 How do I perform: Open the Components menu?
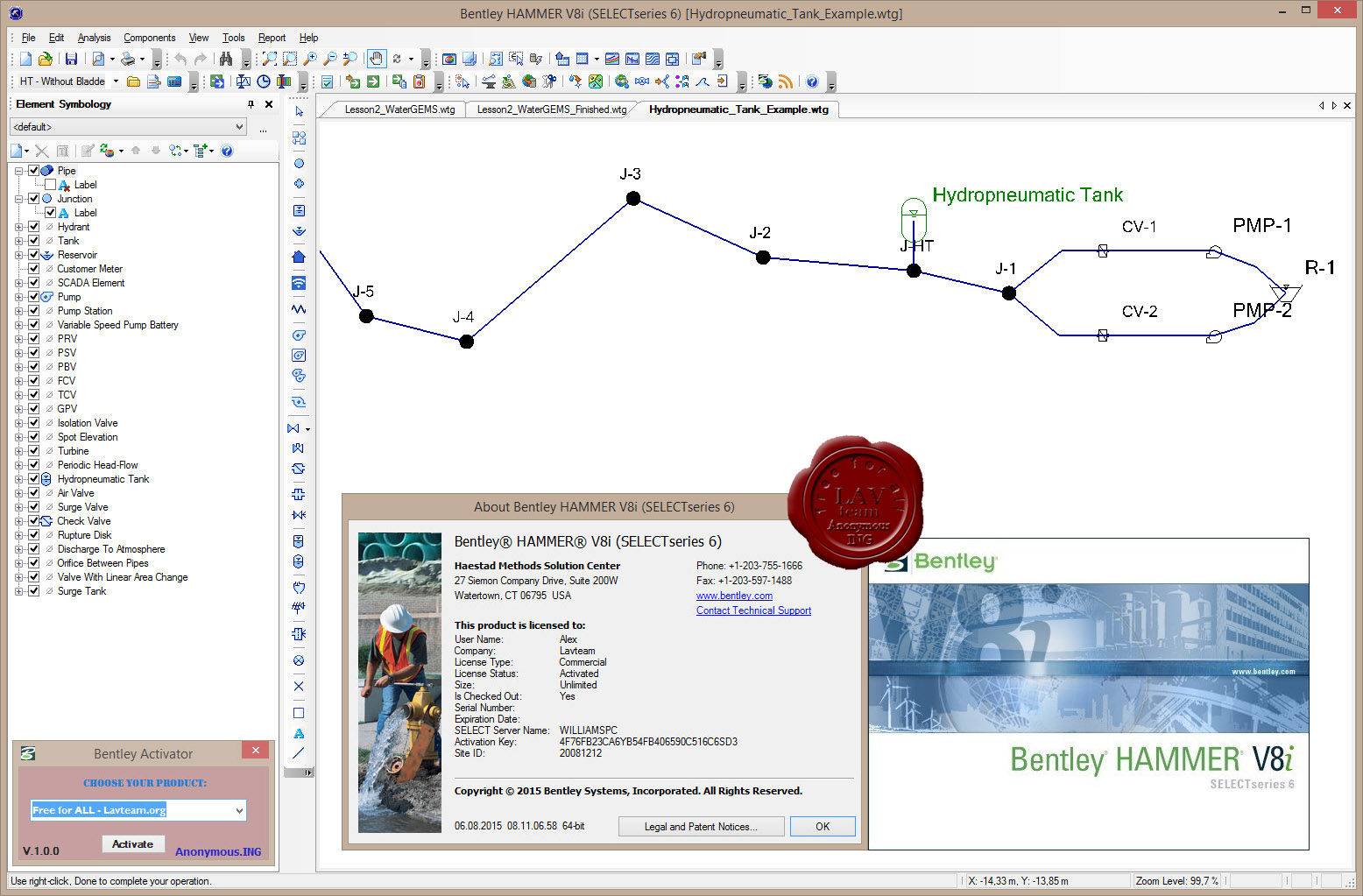[x=149, y=38]
